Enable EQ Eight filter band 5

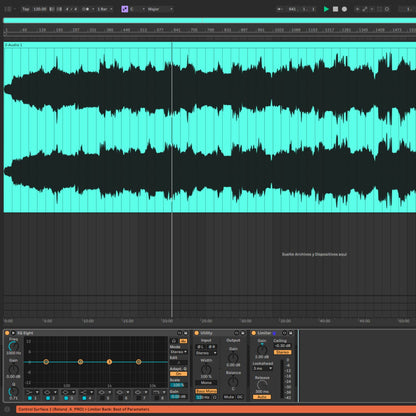tap(102, 398)
